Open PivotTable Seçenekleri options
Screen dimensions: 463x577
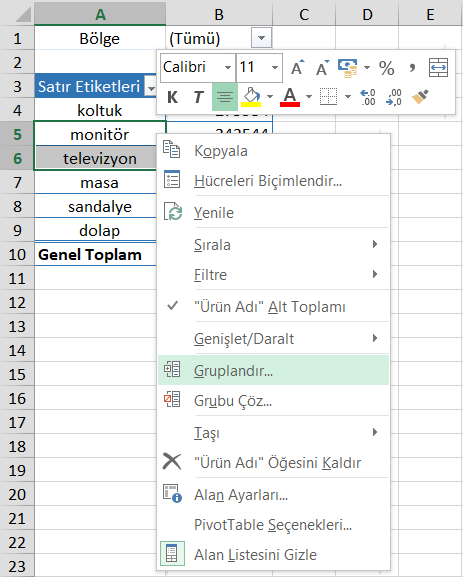[x=273, y=525]
